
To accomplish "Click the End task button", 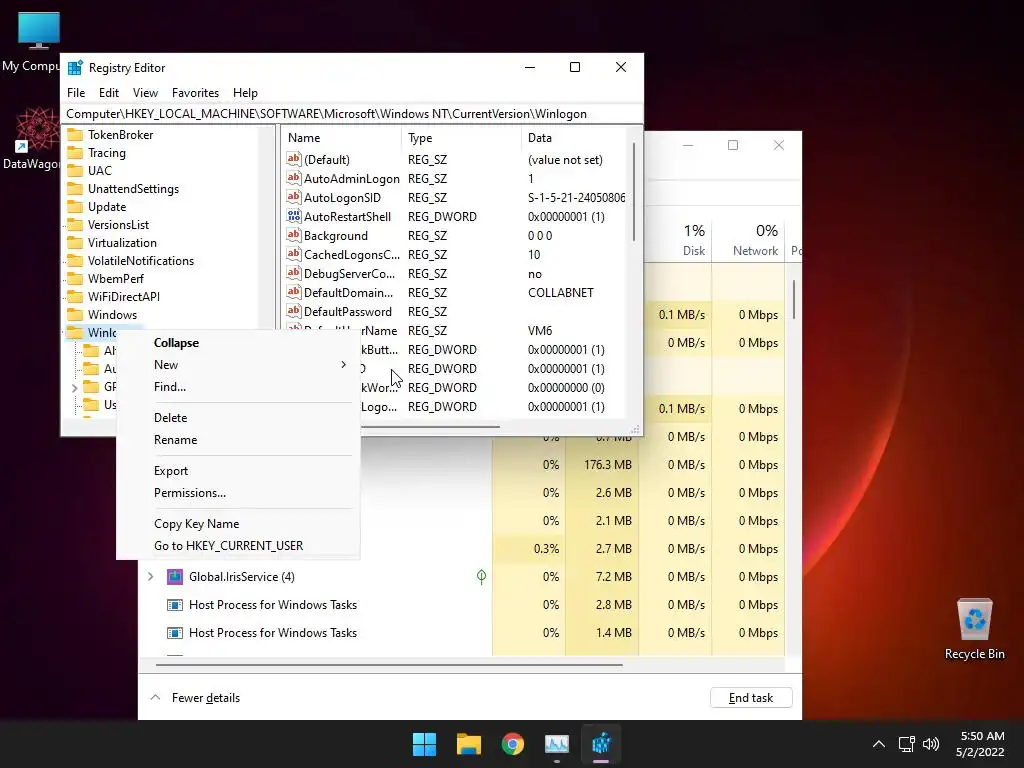I will 751,697.
